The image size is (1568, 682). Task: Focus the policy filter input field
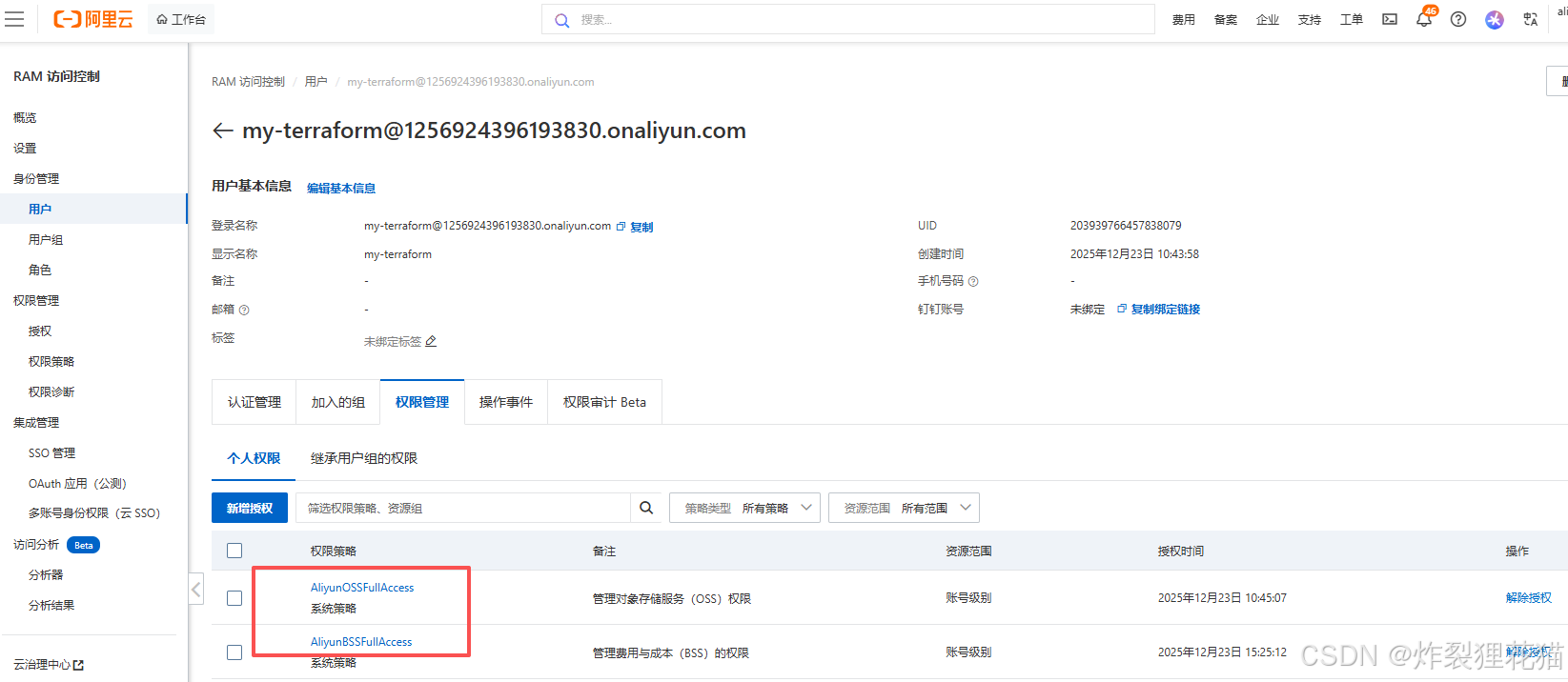pyautogui.click(x=463, y=508)
